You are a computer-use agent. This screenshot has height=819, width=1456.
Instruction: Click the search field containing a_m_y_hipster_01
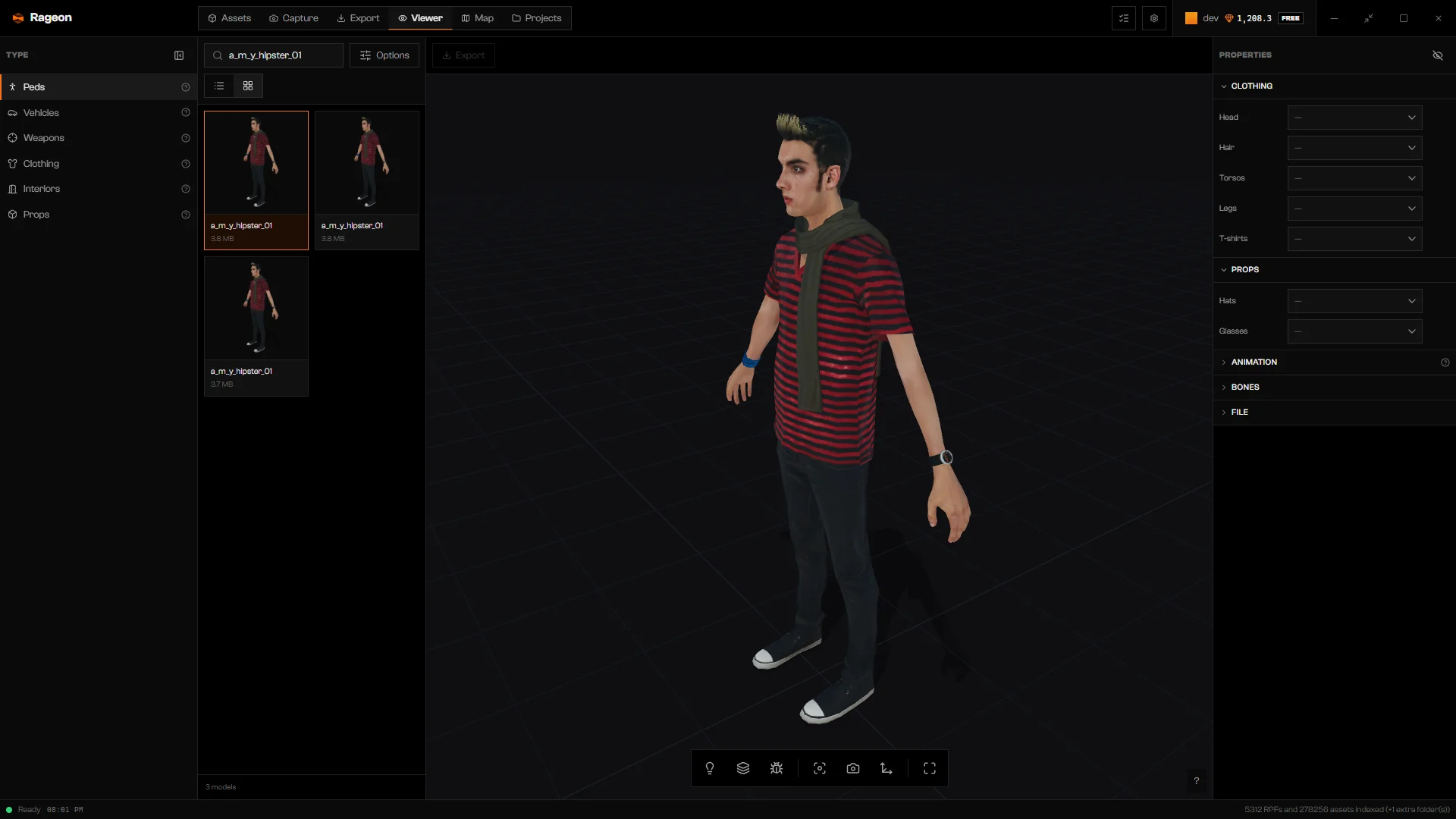[274, 55]
